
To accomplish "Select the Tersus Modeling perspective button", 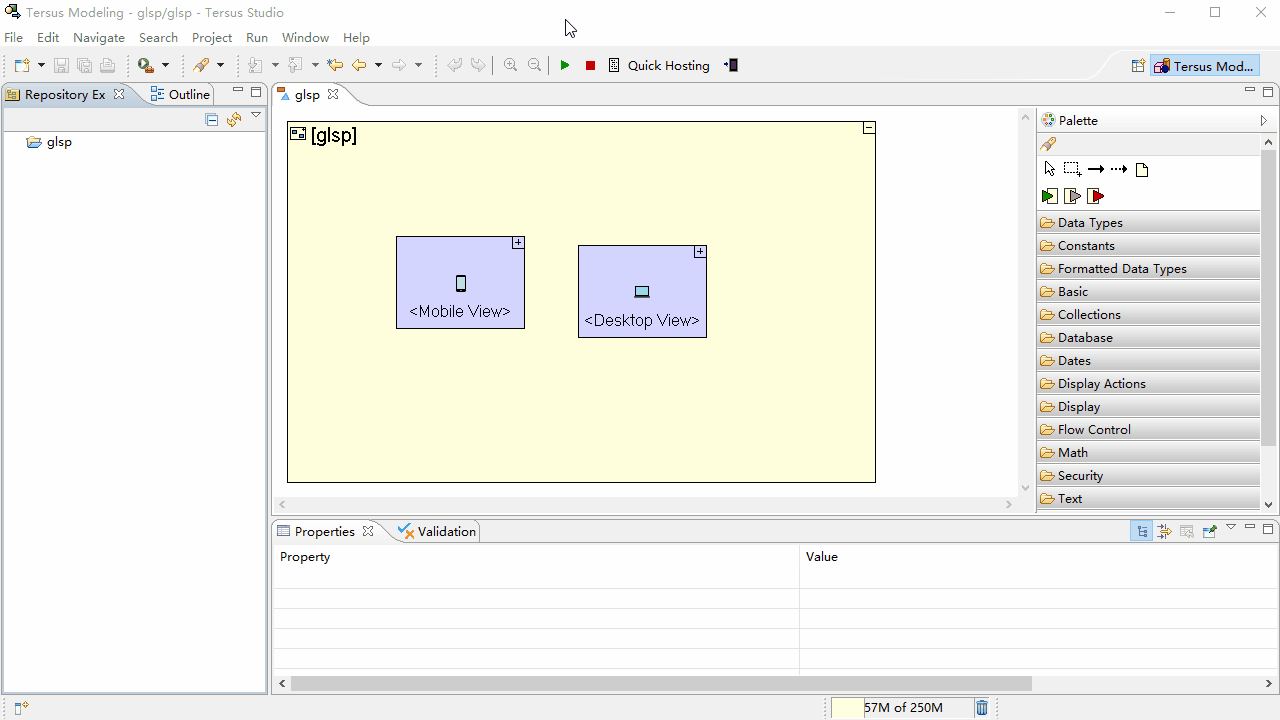I will pyautogui.click(x=1204, y=66).
